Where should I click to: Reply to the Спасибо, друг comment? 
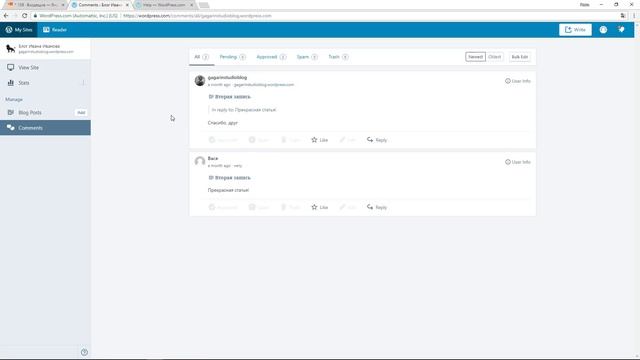coord(377,140)
